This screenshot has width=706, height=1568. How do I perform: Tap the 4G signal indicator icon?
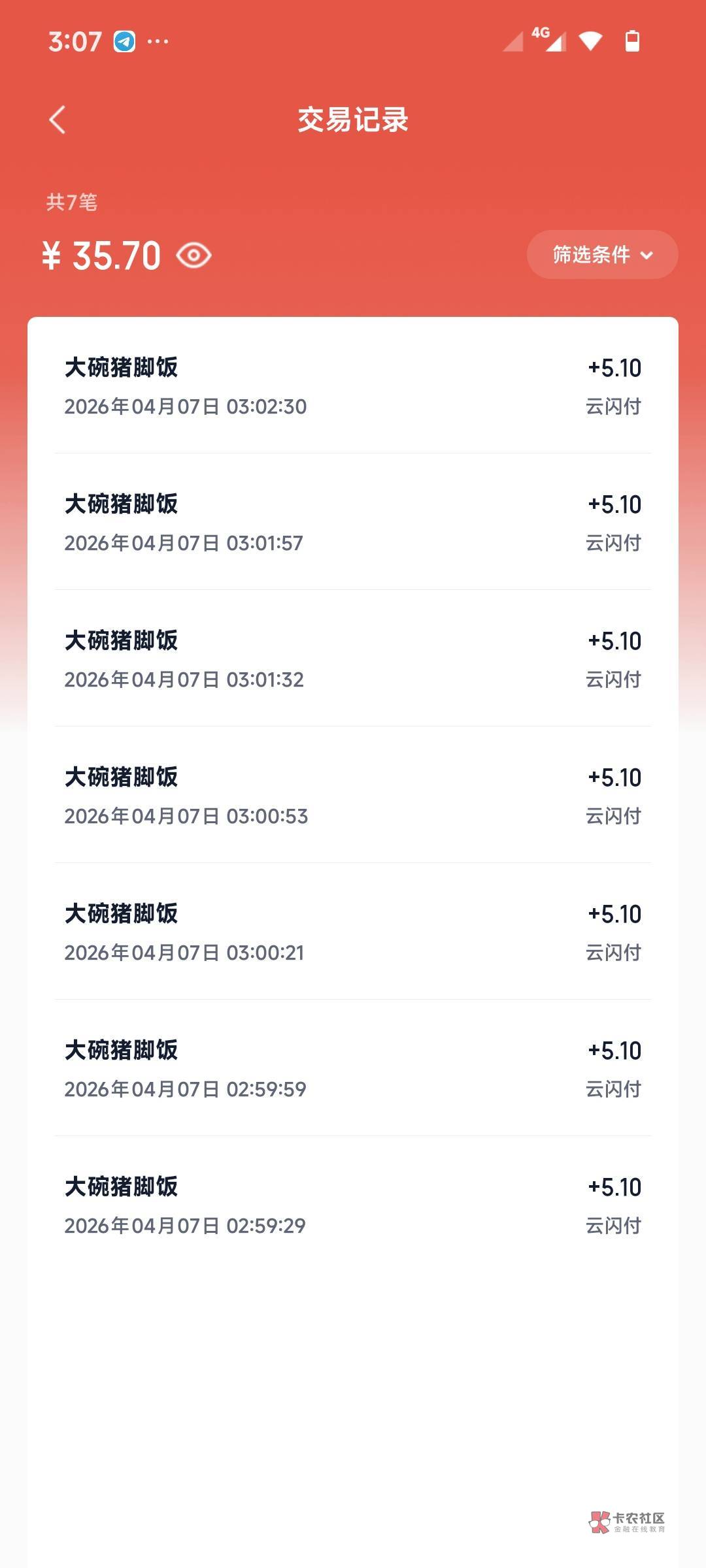tap(548, 39)
